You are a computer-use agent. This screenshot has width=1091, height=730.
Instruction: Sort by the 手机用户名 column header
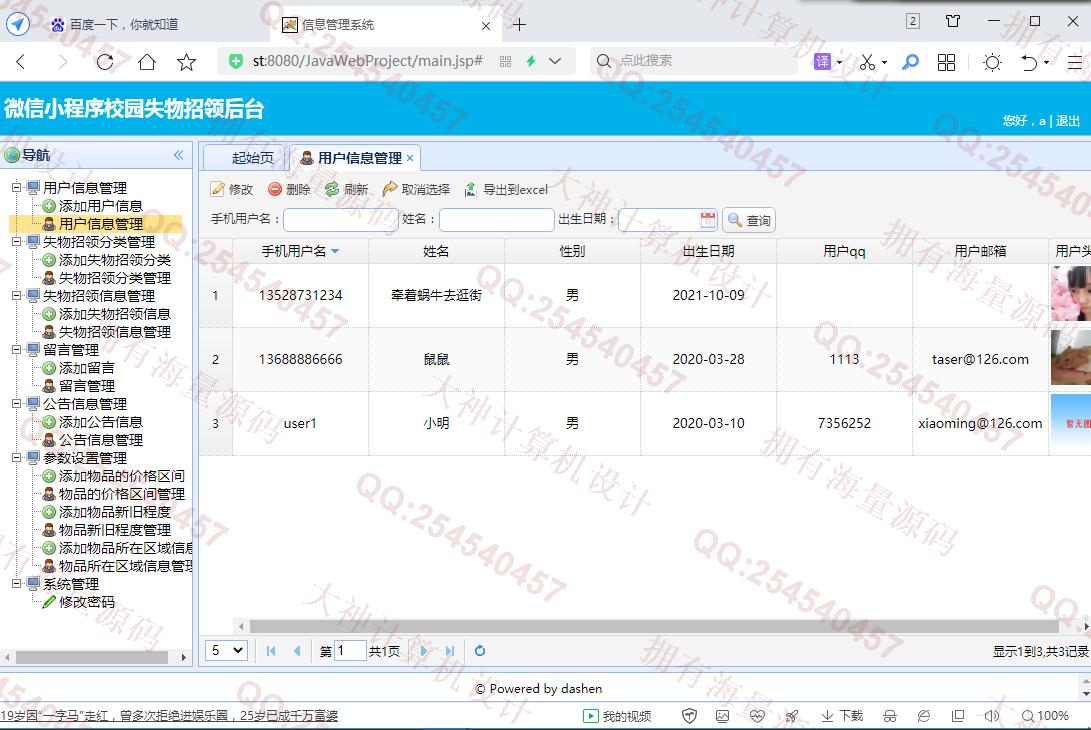click(x=299, y=251)
